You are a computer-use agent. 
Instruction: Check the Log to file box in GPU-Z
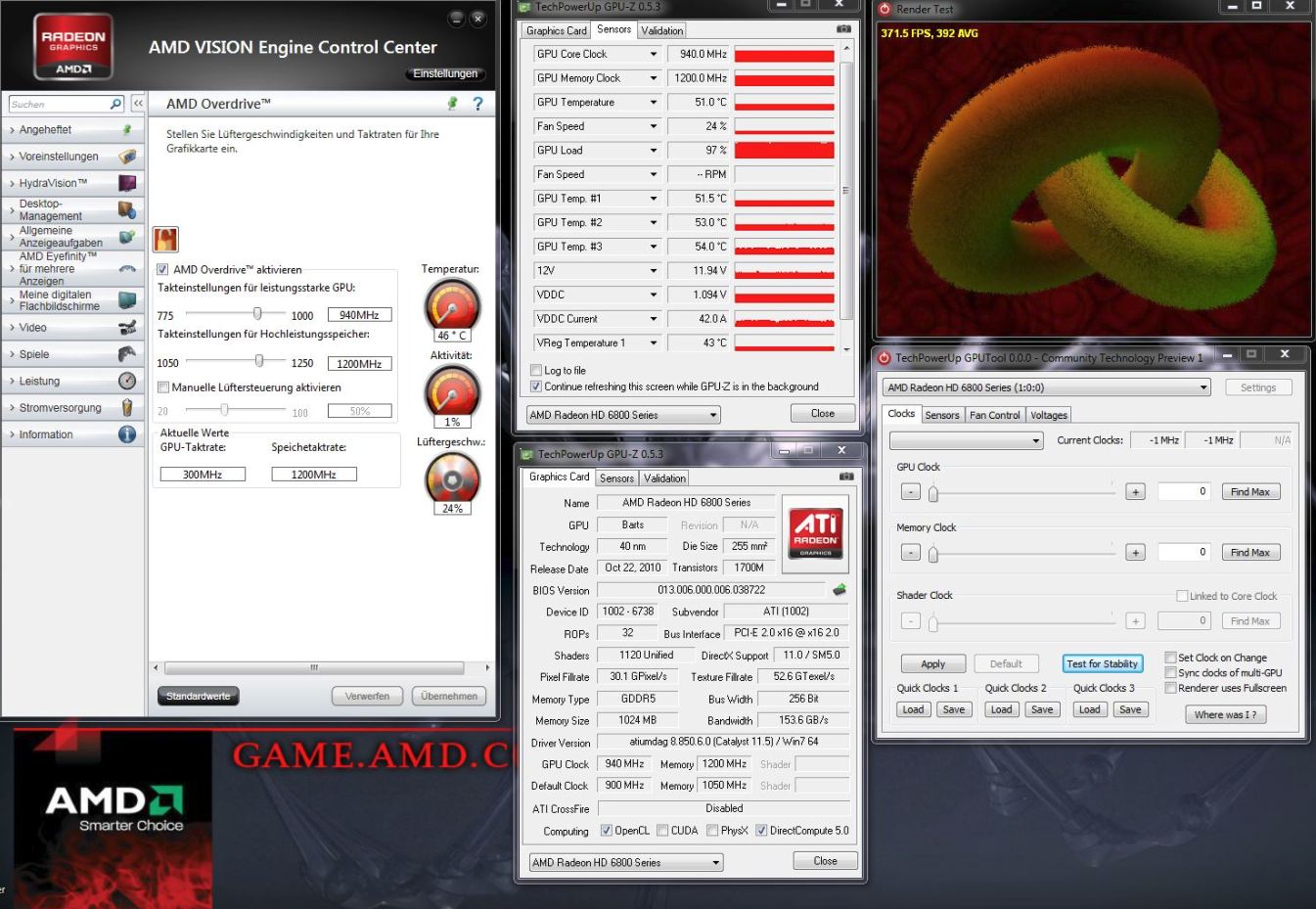point(535,370)
